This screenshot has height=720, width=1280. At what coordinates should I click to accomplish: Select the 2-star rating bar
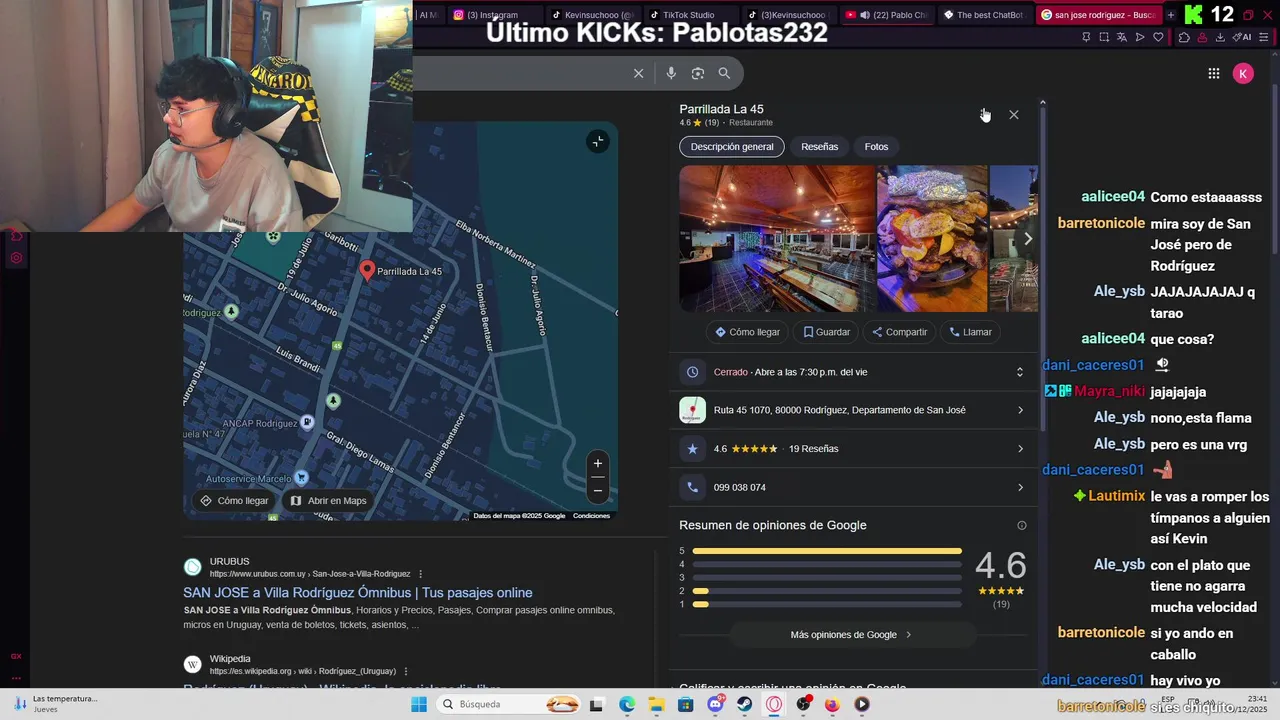826,591
